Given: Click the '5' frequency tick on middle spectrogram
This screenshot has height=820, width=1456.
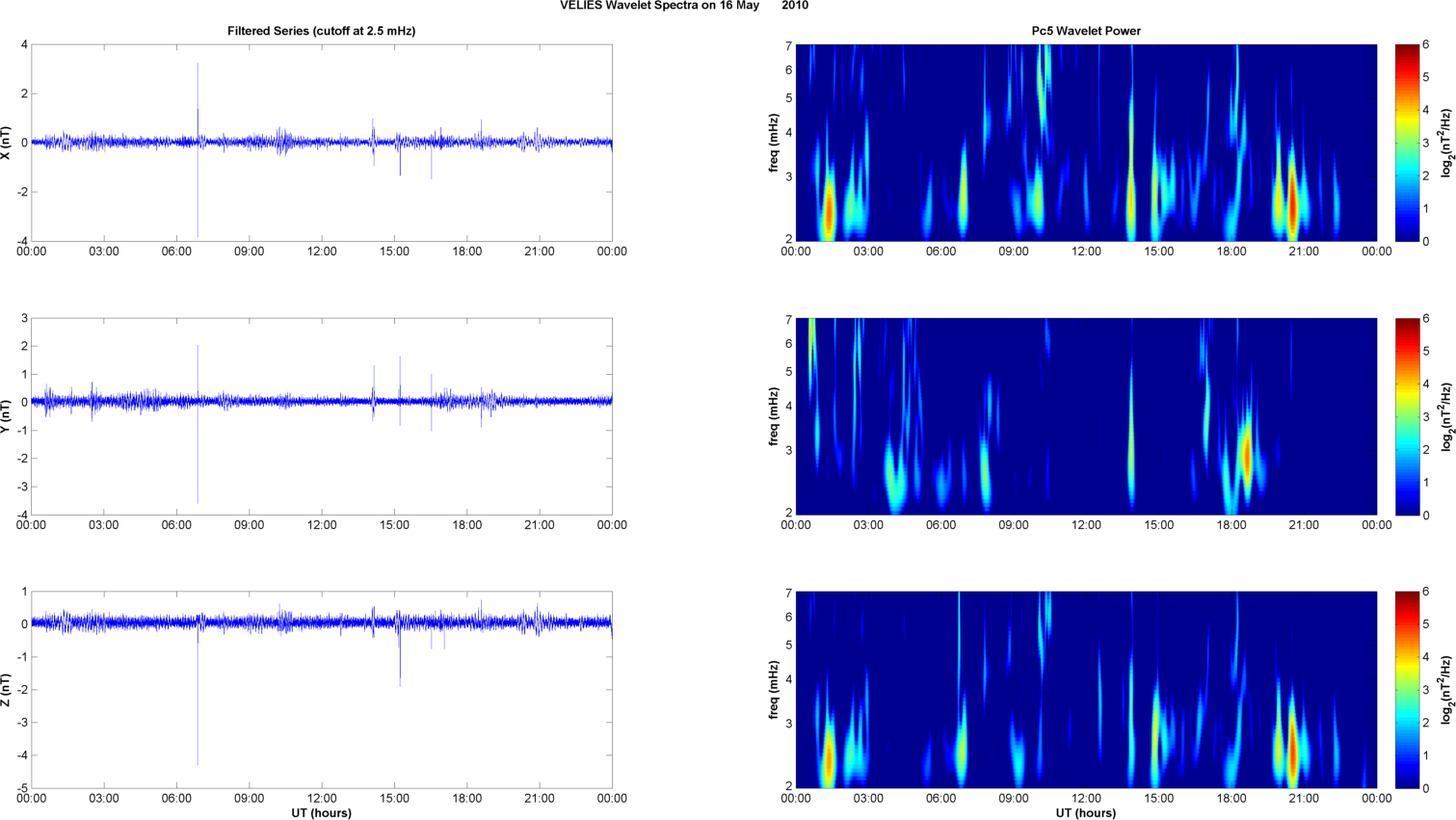Looking at the screenshot, I should (788, 372).
